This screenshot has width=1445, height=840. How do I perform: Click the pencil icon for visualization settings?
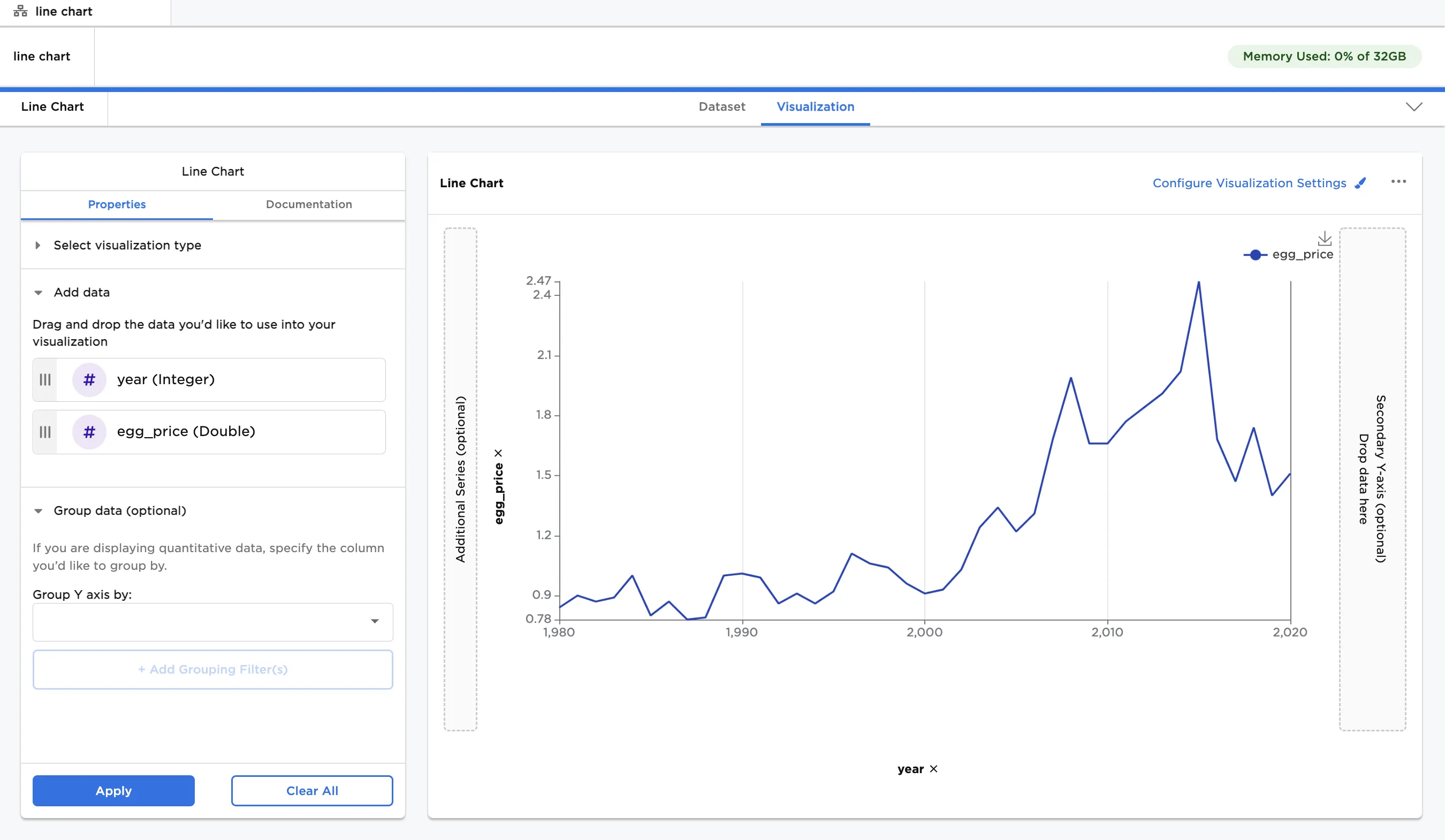(x=1360, y=182)
